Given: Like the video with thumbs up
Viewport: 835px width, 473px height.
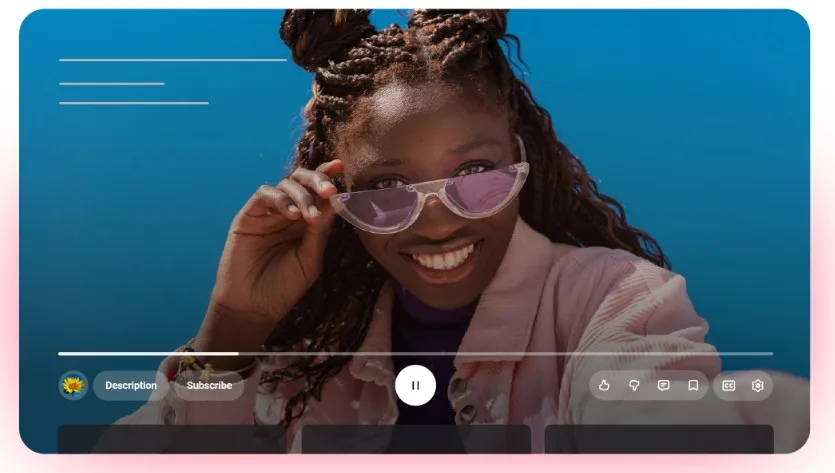Looking at the screenshot, I should pos(604,385).
